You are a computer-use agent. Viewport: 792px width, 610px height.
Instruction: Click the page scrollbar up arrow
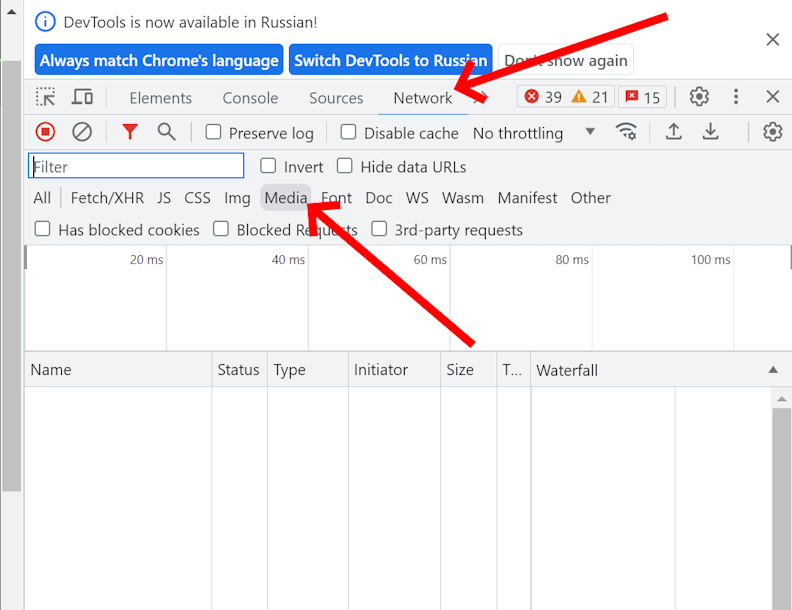pos(12,11)
